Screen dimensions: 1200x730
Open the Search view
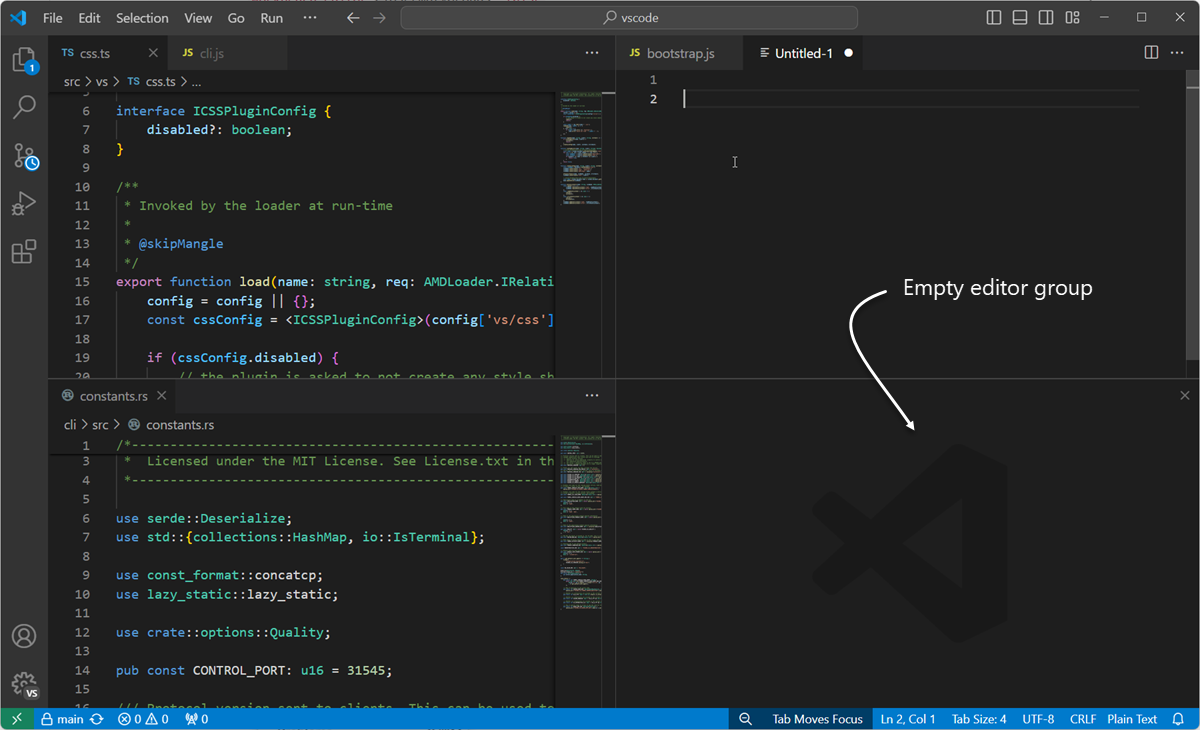[x=24, y=107]
